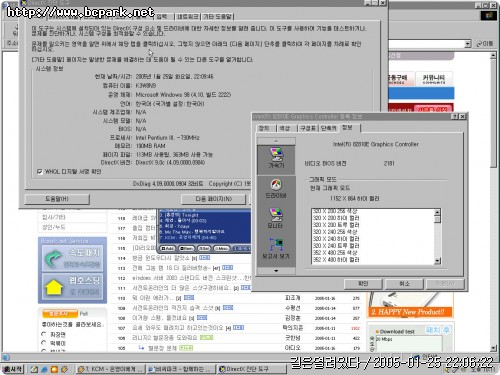Viewport: 500px width, 375px height.
Task: Click the 다음 페이지(N) button in DirectX dialog
Action: coord(214,199)
